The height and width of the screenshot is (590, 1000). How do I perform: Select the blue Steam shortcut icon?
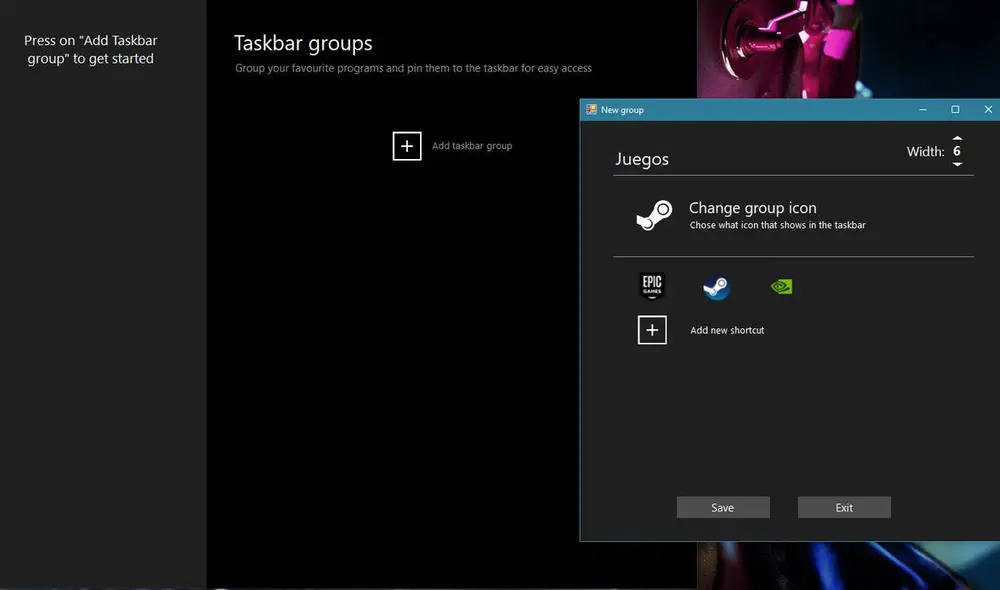pos(716,287)
